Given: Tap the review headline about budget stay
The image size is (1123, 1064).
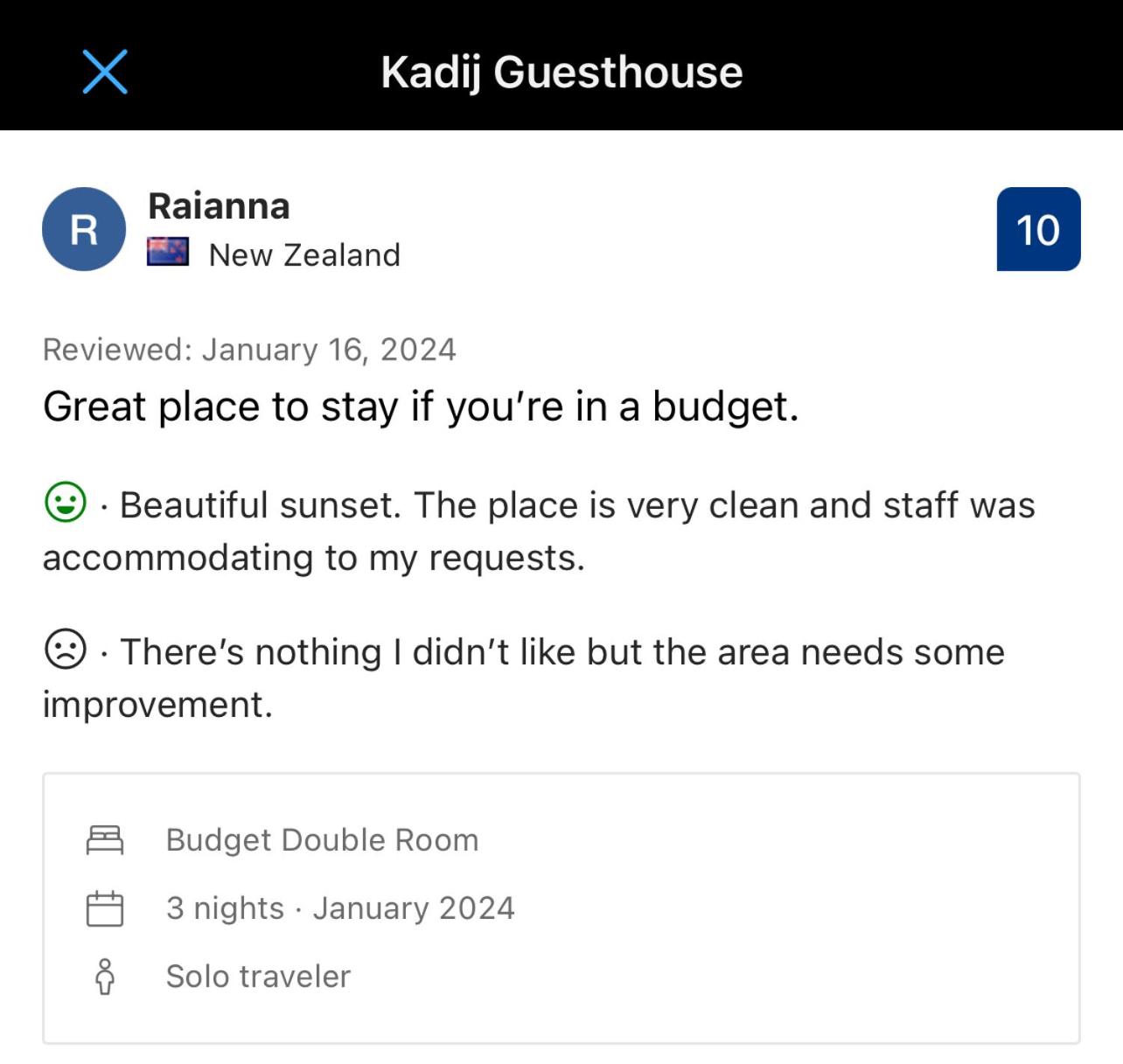Looking at the screenshot, I should coord(421,407).
